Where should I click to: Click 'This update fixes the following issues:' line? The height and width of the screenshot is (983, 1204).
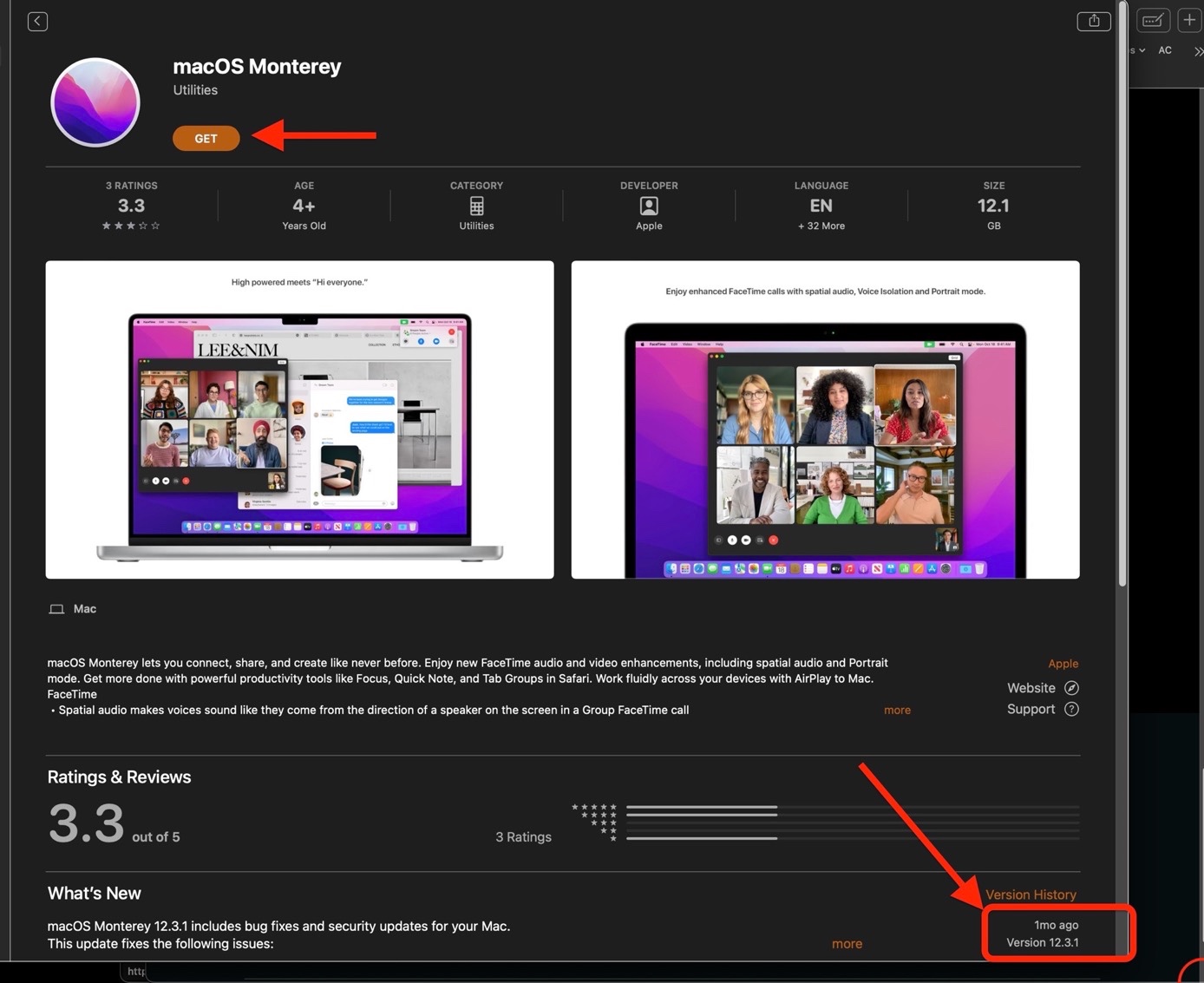coord(160,944)
